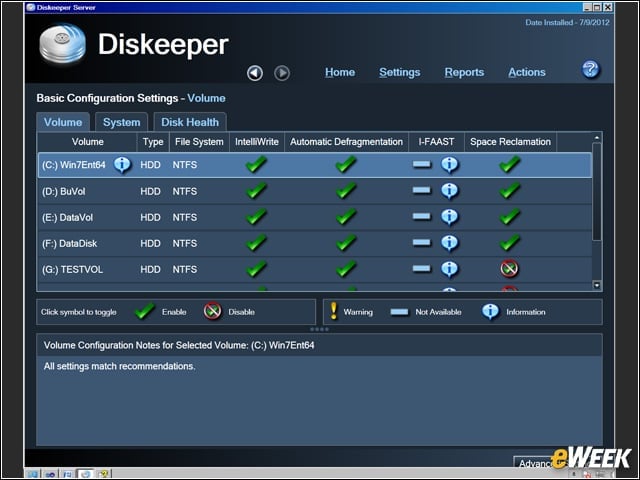This screenshot has height=480, width=640.
Task: Toggle Automatic Defragmentation for (E:) DataVol
Action: pyautogui.click(x=346, y=216)
